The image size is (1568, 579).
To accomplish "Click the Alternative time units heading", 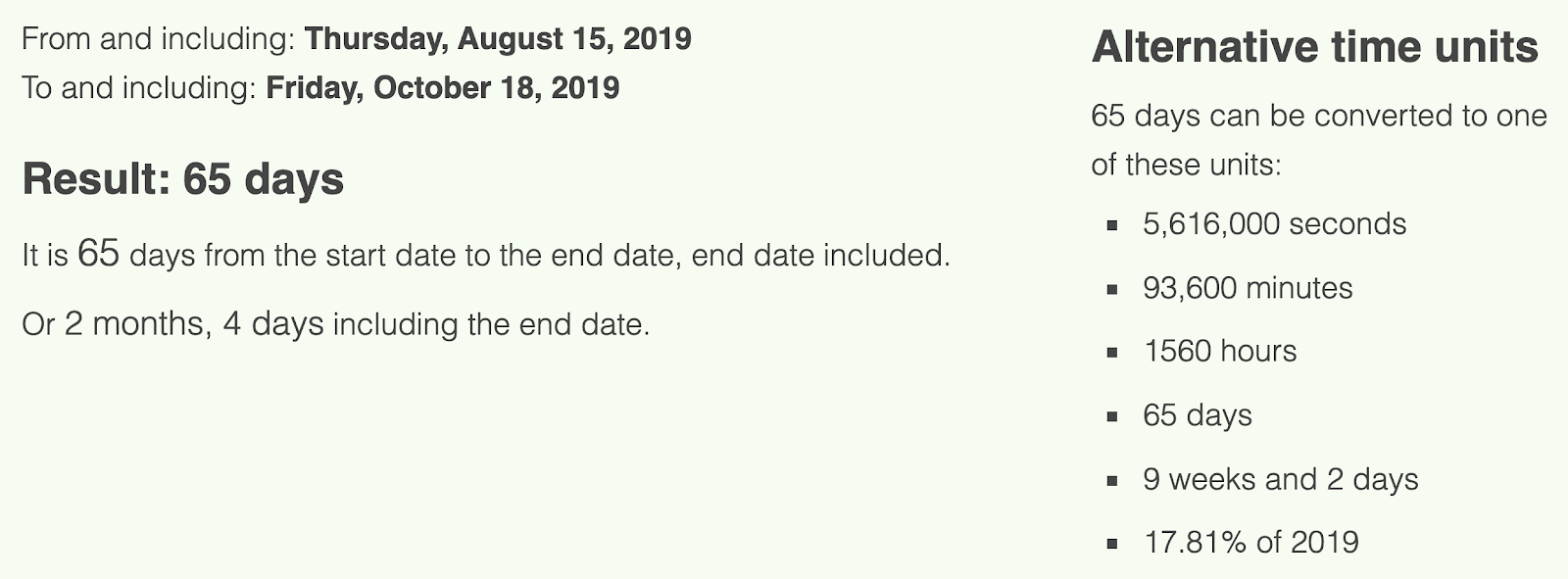I will click(x=1315, y=47).
